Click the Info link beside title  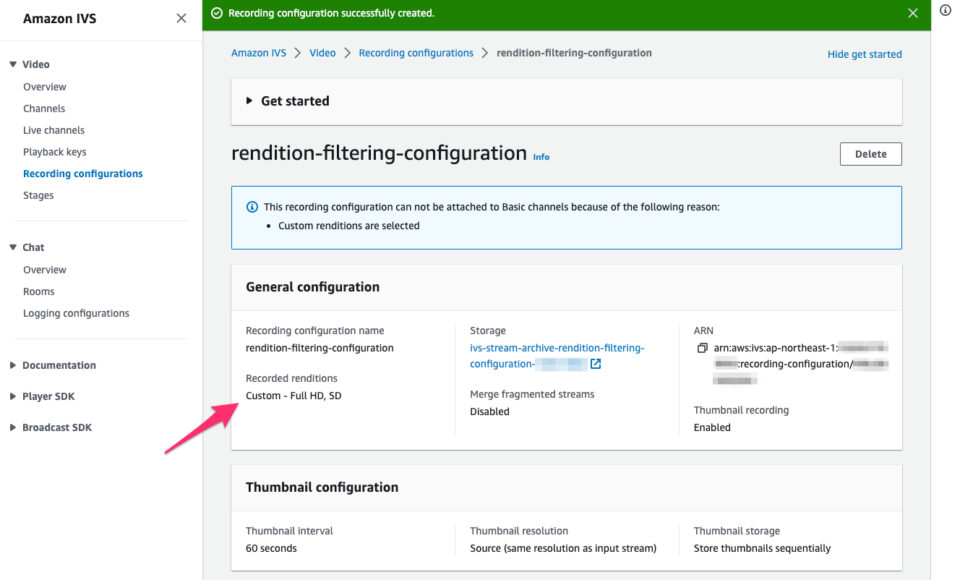coord(541,157)
